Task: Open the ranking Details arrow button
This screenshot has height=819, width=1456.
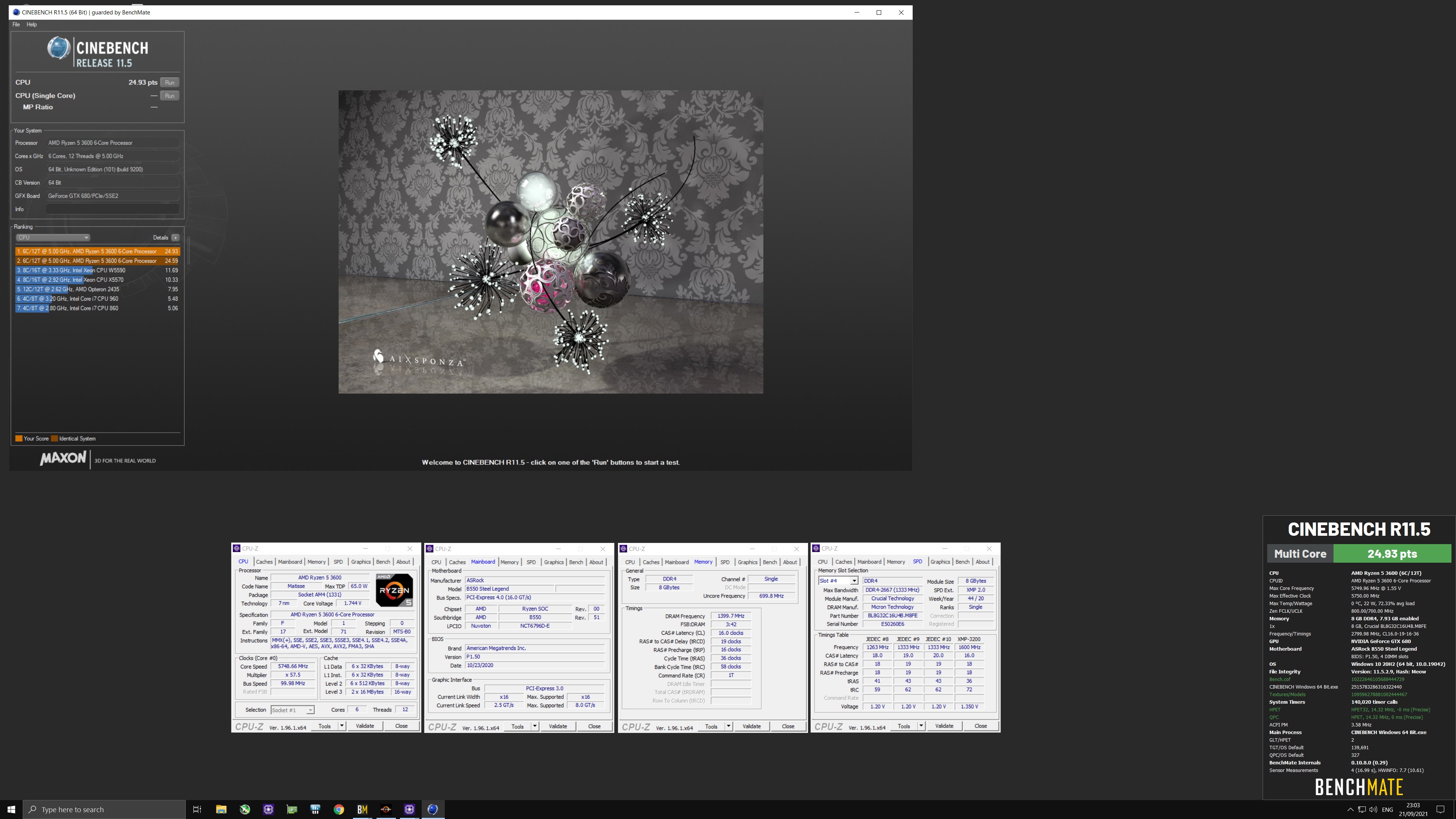Action: [176, 237]
